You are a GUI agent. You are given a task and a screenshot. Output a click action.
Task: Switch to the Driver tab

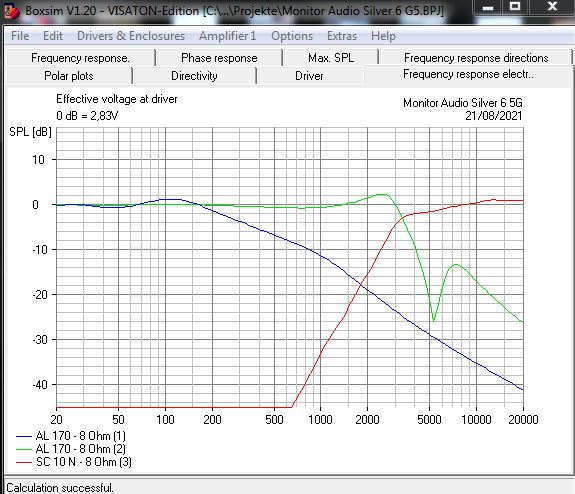tap(309, 76)
